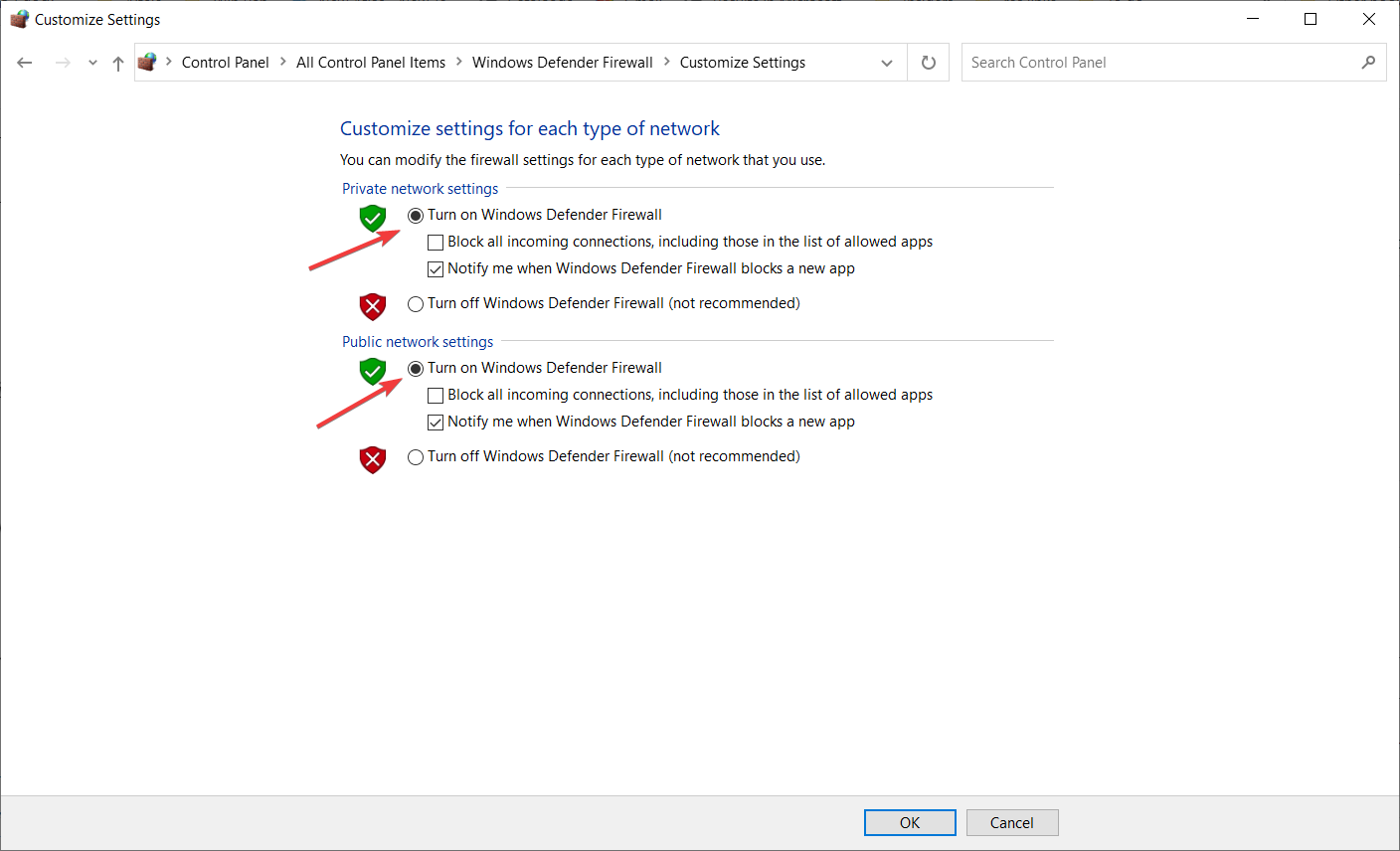Image resolution: width=1400 pixels, height=851 pixels.
Task: Expand the address bar history dropdown
Action: click(x=887, y=63)
